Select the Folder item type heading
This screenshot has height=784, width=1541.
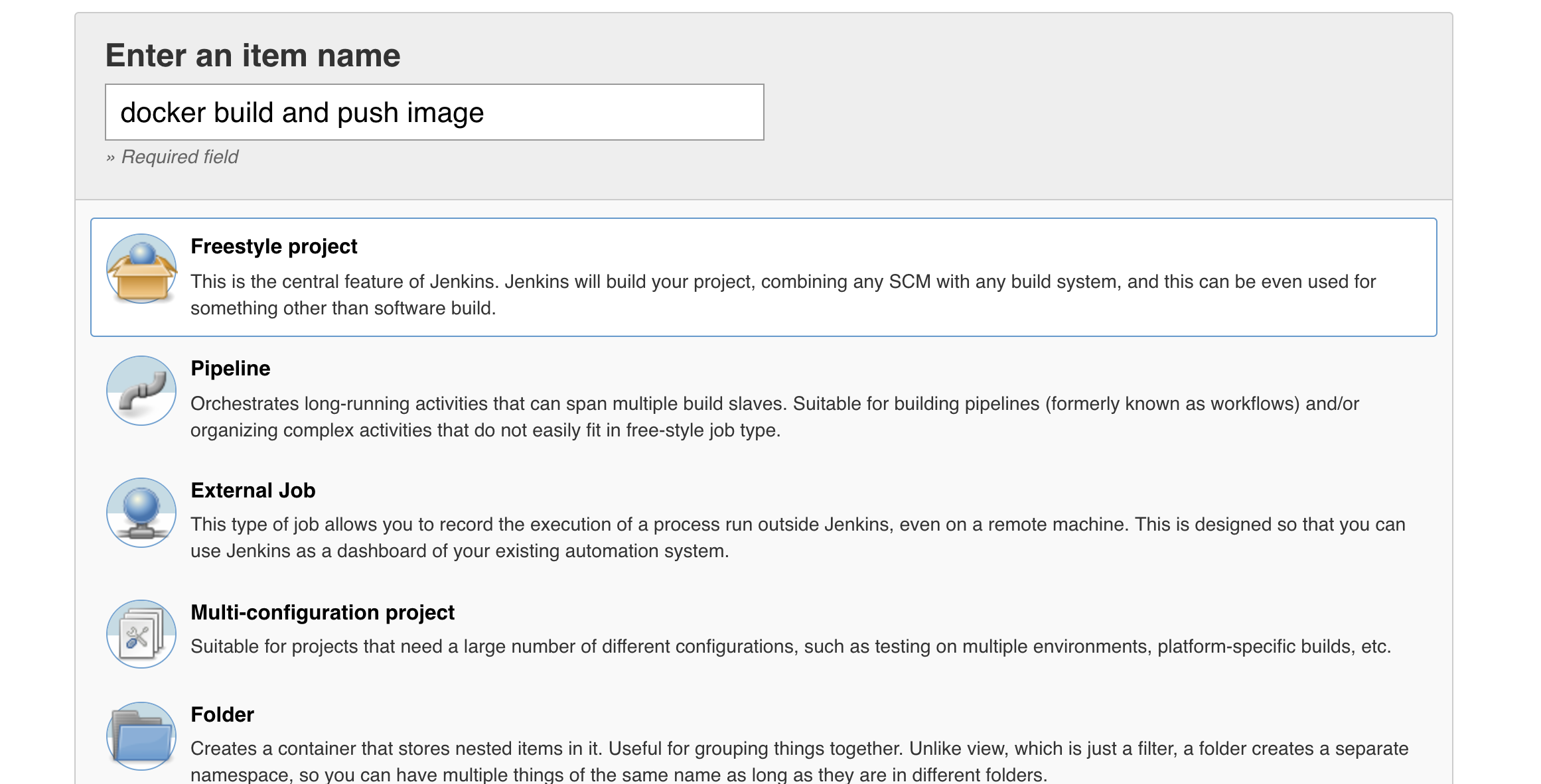click(x=222, y=714)
